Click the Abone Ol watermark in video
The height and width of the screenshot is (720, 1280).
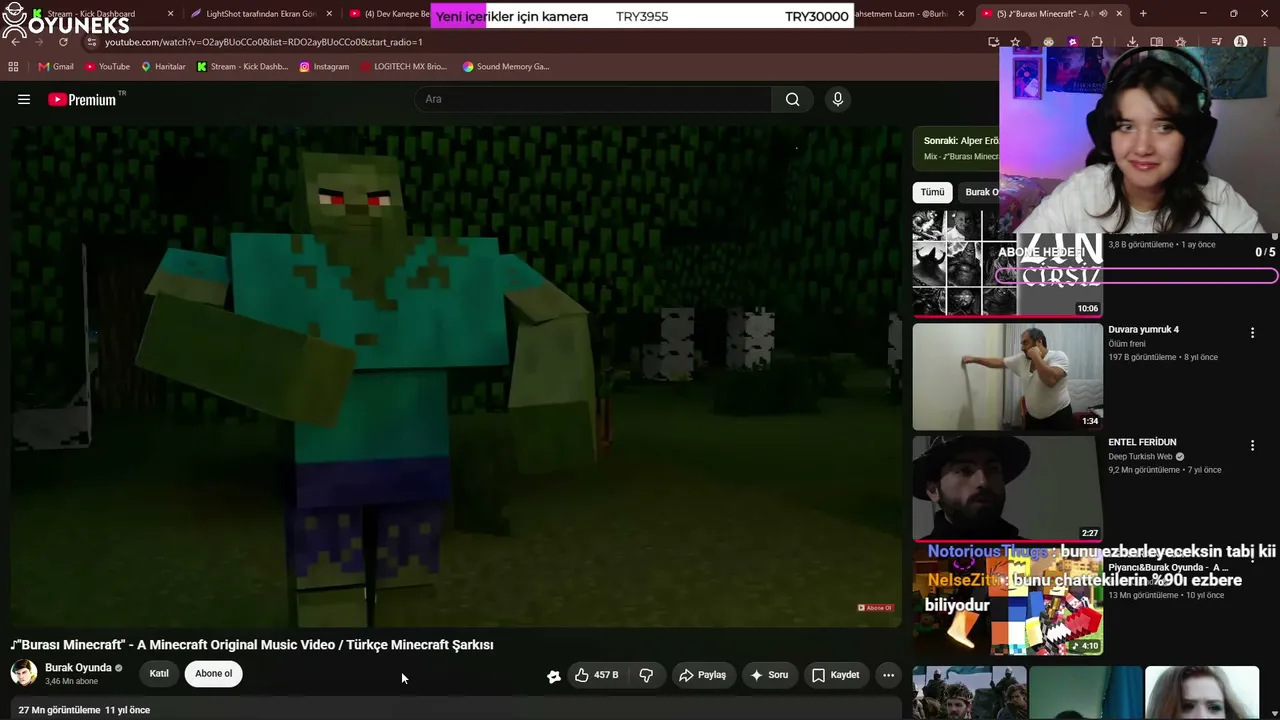[x=875, y=608]
